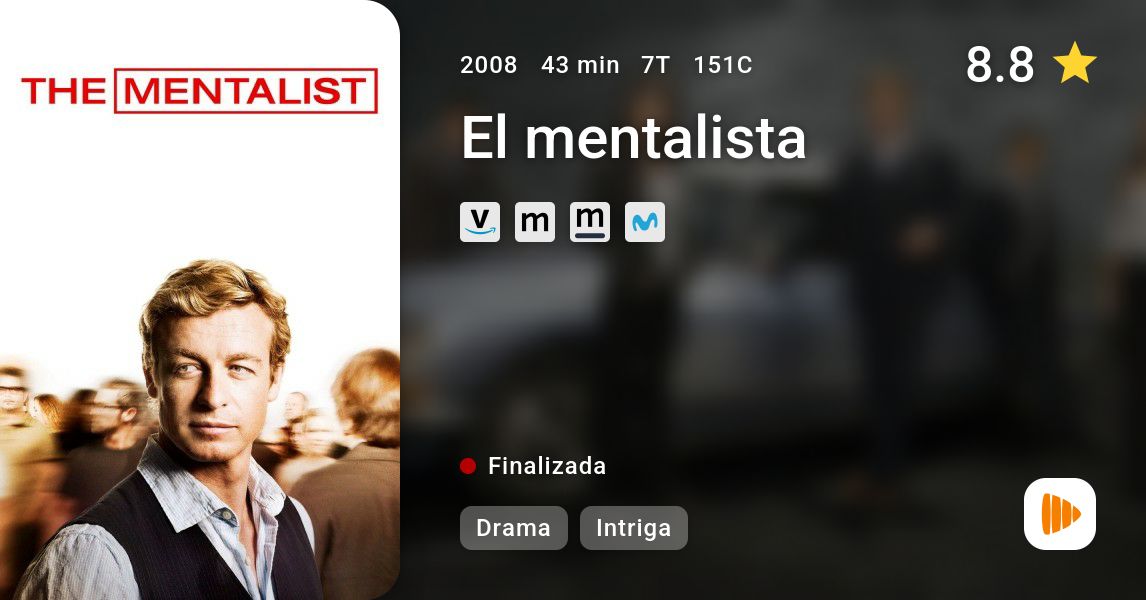Open the 'El mentalista' title
The image size is (1146, 600).
pyautogui.click(x=633, y=137)
